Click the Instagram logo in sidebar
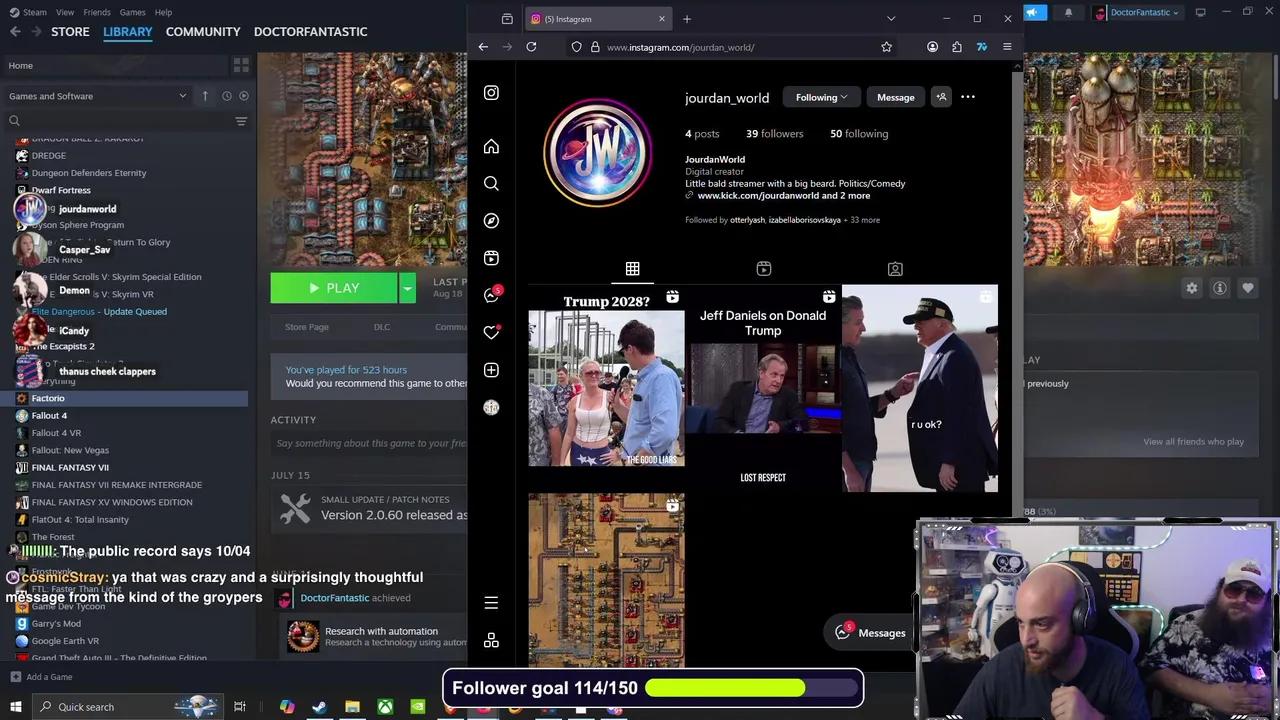Screen dimensions: 1280x720 click(491, 93)
